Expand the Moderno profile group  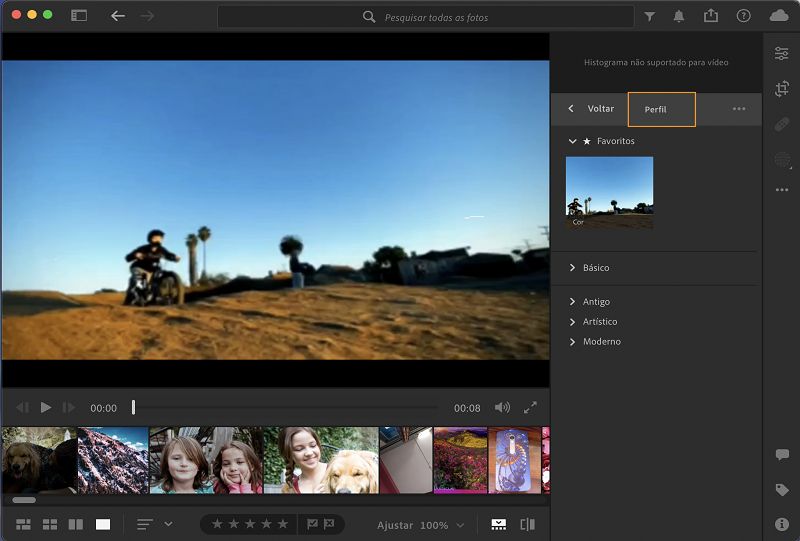tap(572, 341)
